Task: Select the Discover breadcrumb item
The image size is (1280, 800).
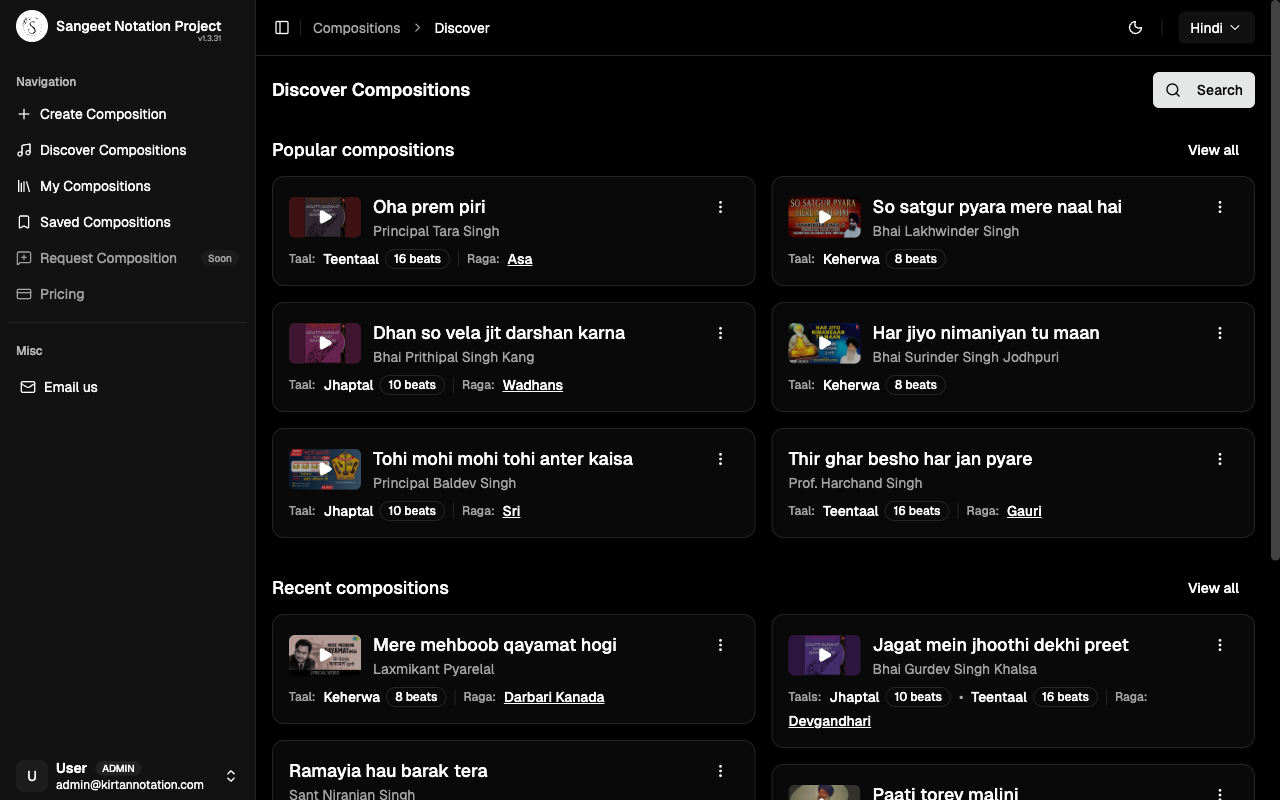Action: pyautogui.click(x=461, y=28)
